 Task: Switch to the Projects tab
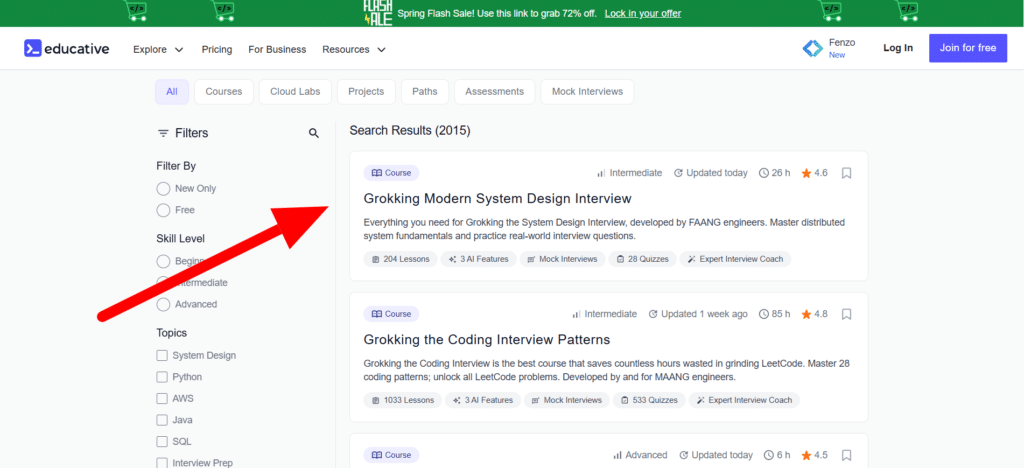tap(366, 92)
